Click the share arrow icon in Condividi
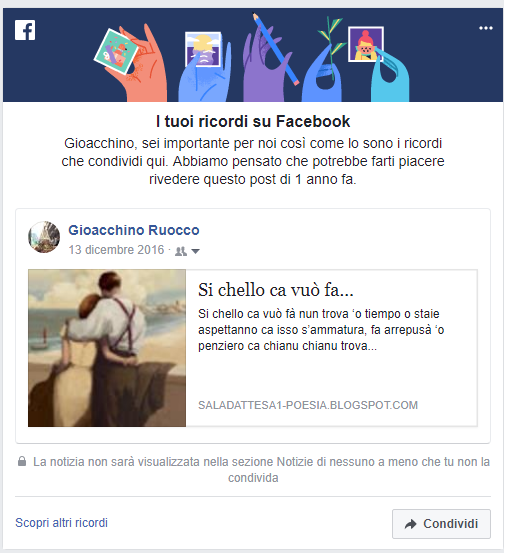This screenshot has height=553, width=510. [x=411, y=524]
